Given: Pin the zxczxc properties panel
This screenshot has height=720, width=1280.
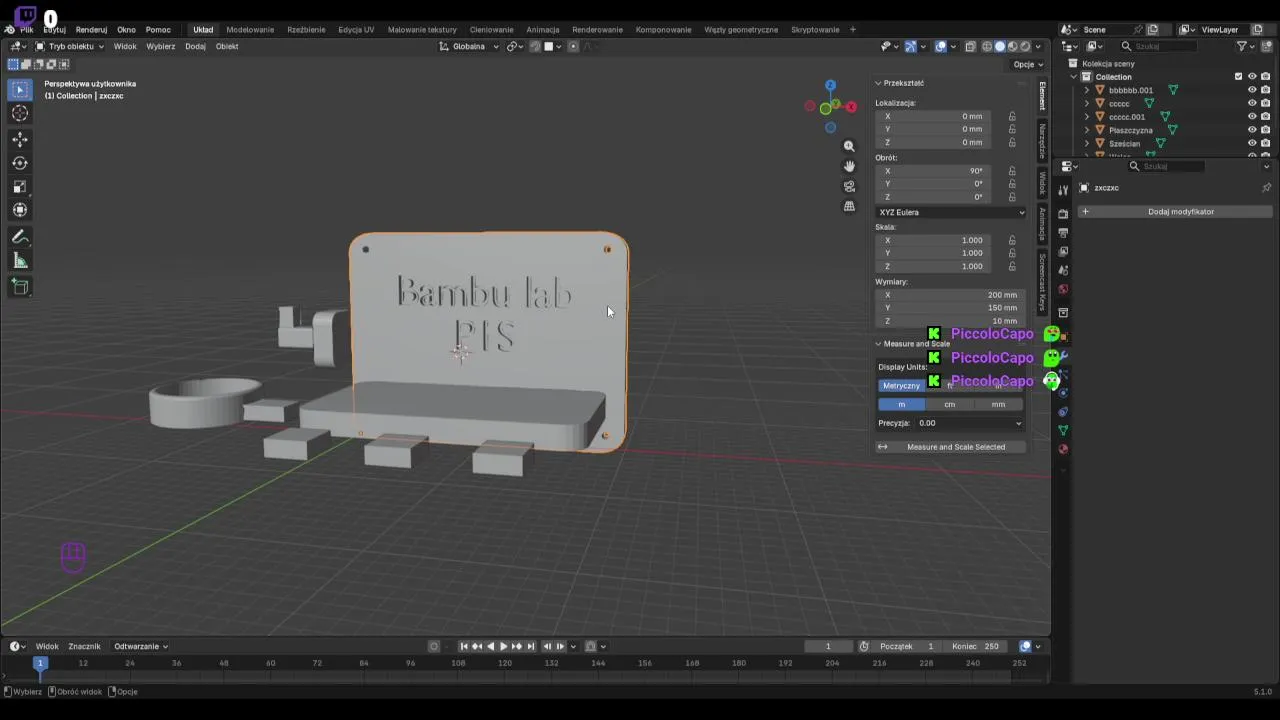Looking at the screenshot, I should point(1266,188).
